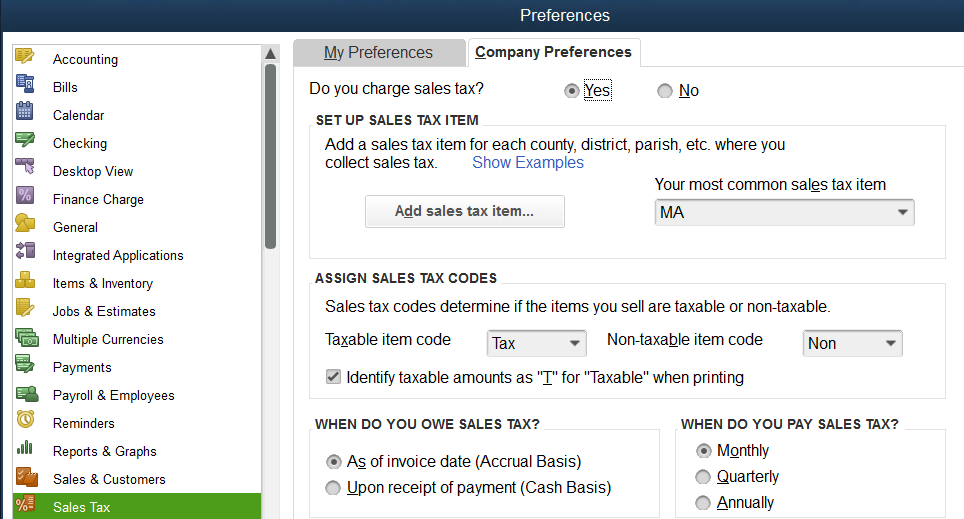The width and height of the screenshot is (964, 519).
Task: Open the Show Examples link
Action: (527, 162)
